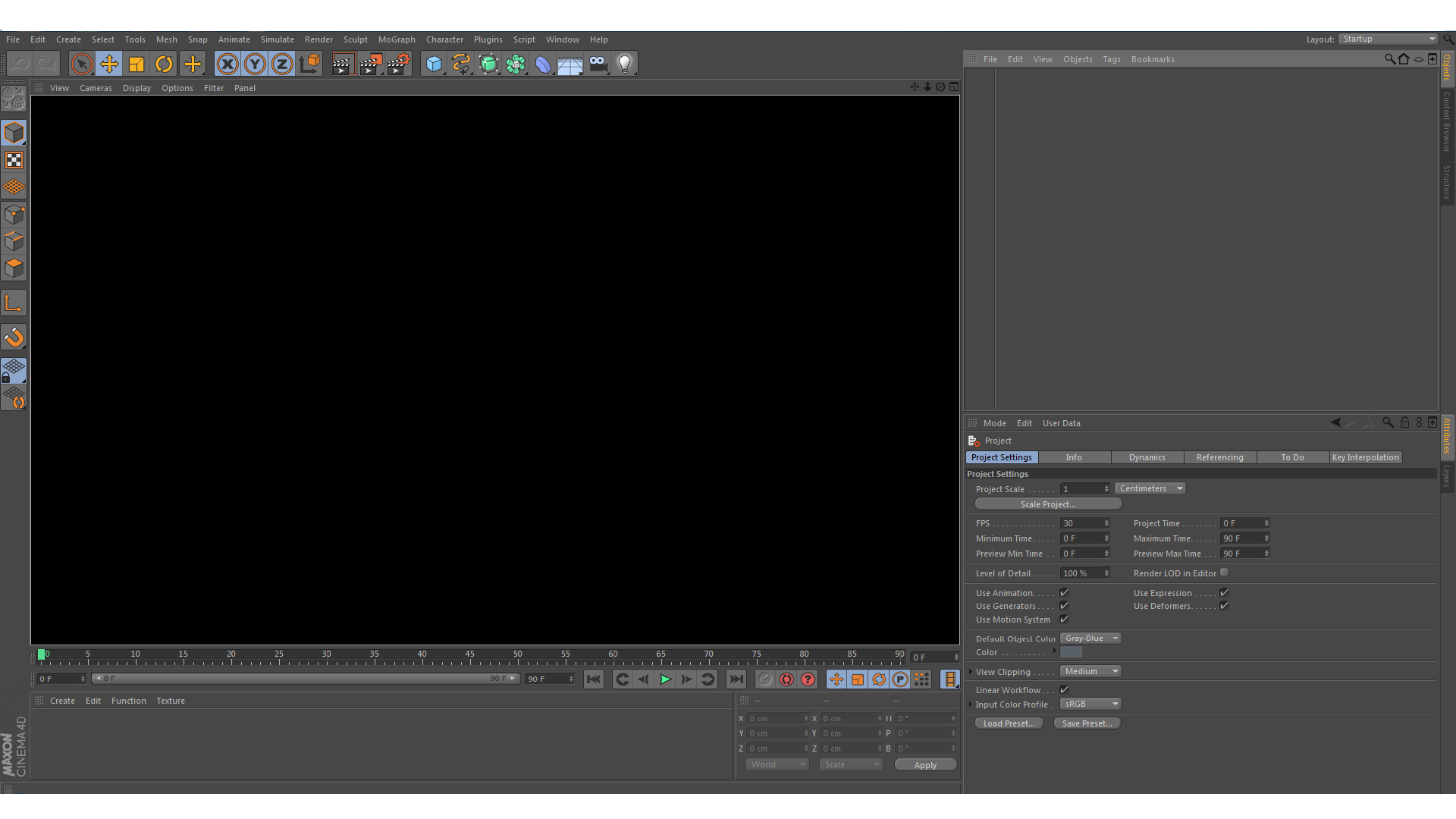Enable Render LOD in Editor checkbox
1456x819 pixels.
coord(1224,573)
